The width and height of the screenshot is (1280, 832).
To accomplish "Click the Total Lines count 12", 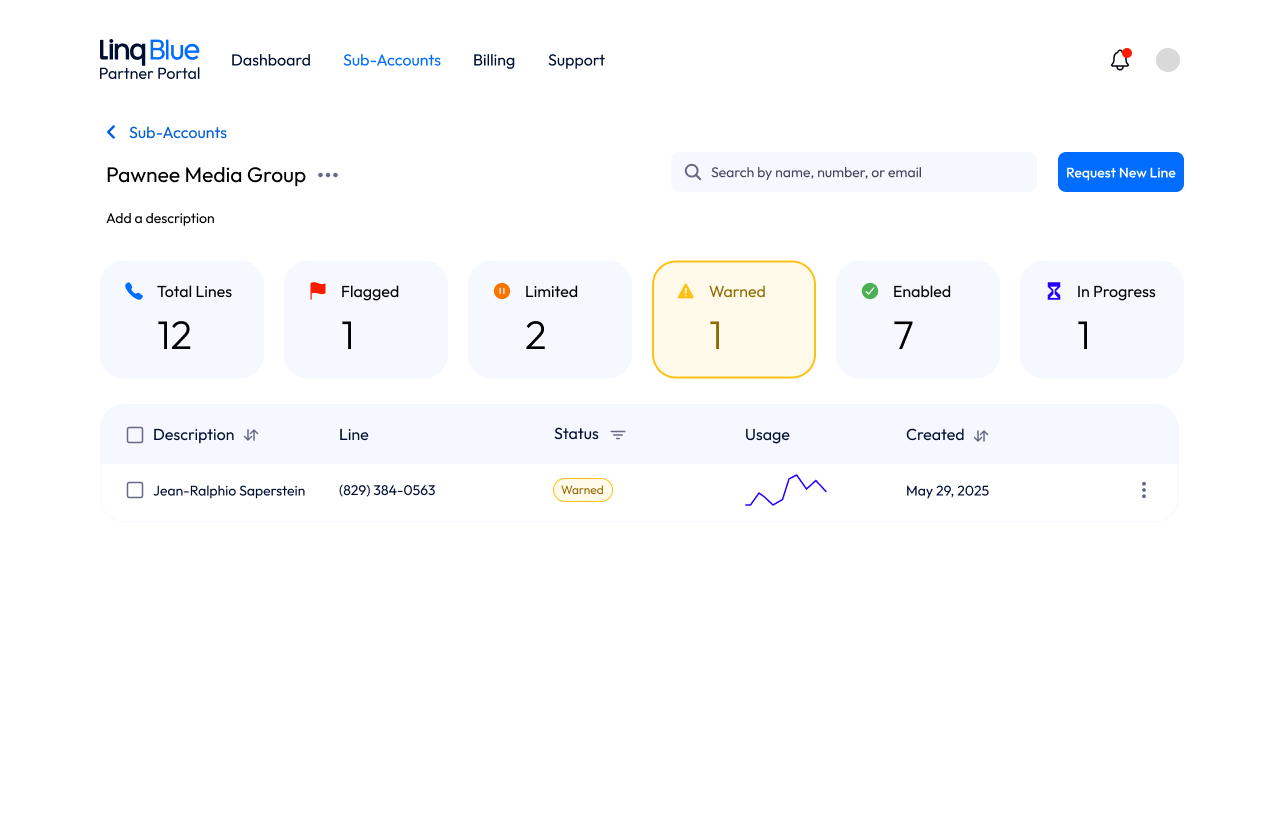I will (x=174, y=336).
